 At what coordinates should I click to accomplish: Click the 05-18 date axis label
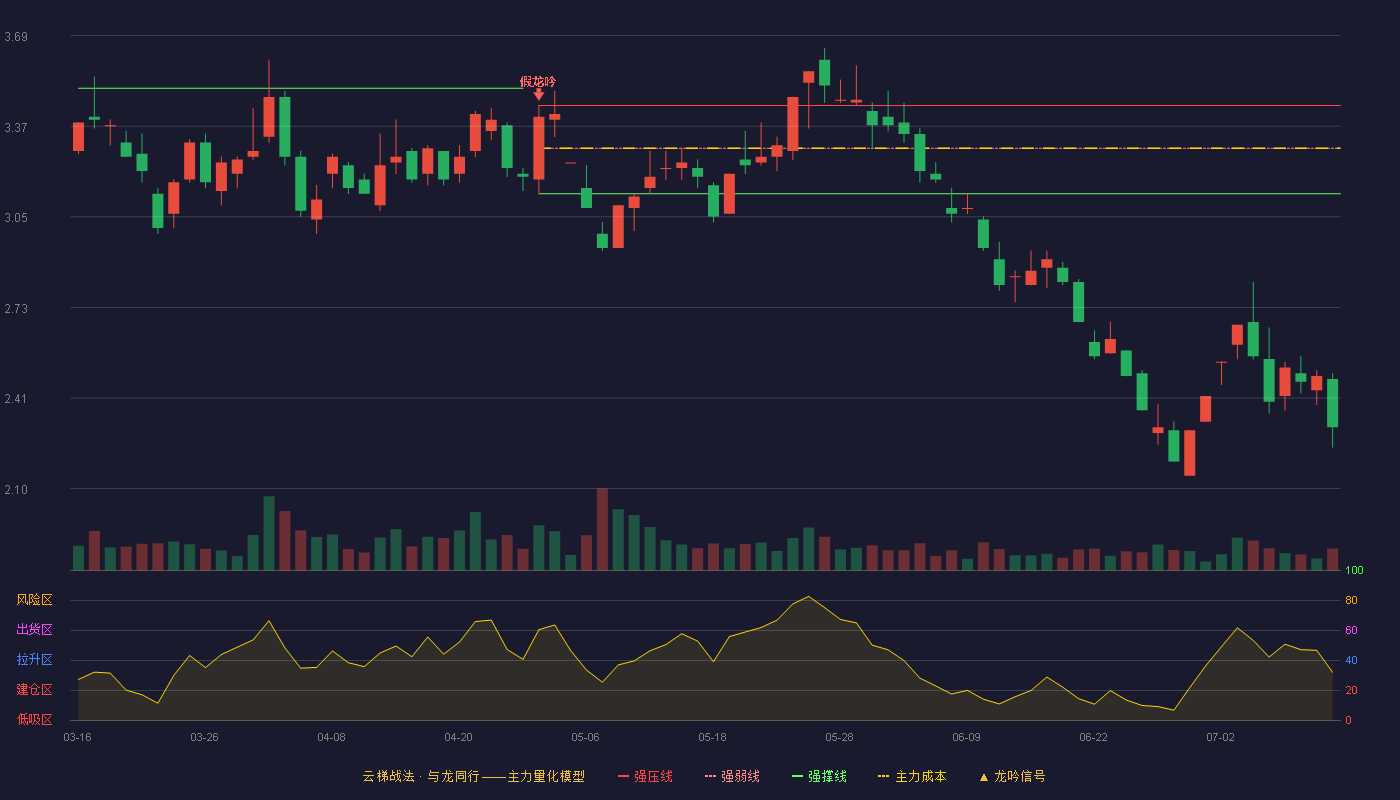tap(712, 737)
